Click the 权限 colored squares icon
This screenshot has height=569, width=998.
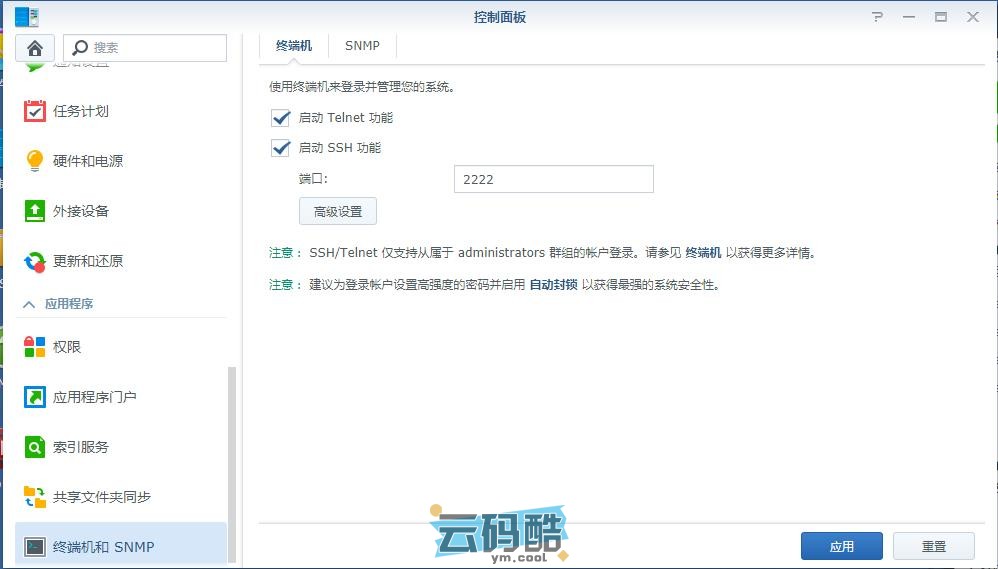[35, 347]
